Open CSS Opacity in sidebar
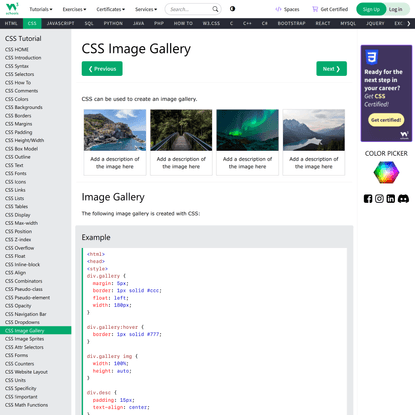415x415 pixels. (35, 306)
